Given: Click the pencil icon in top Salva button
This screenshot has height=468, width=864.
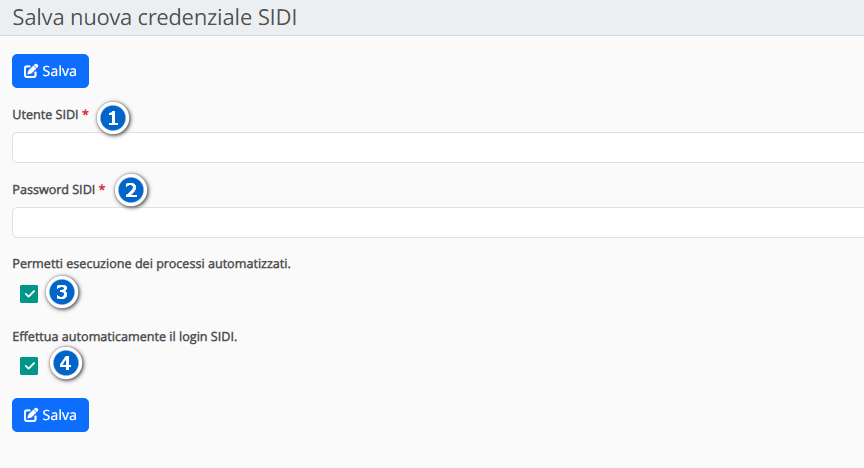Looking at the screenshot, I should 31,71.
